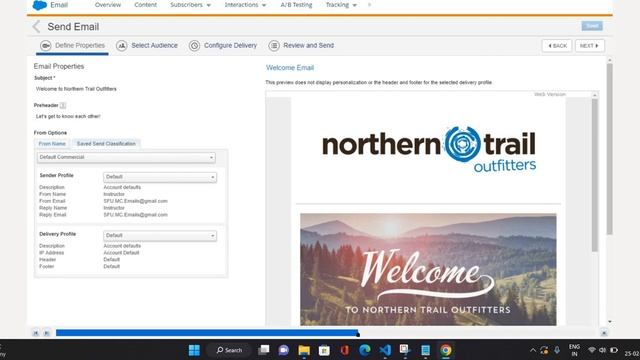
Task: Click the ENG IN language indicator
Action: pyautogui.click(x=574, y=350)
